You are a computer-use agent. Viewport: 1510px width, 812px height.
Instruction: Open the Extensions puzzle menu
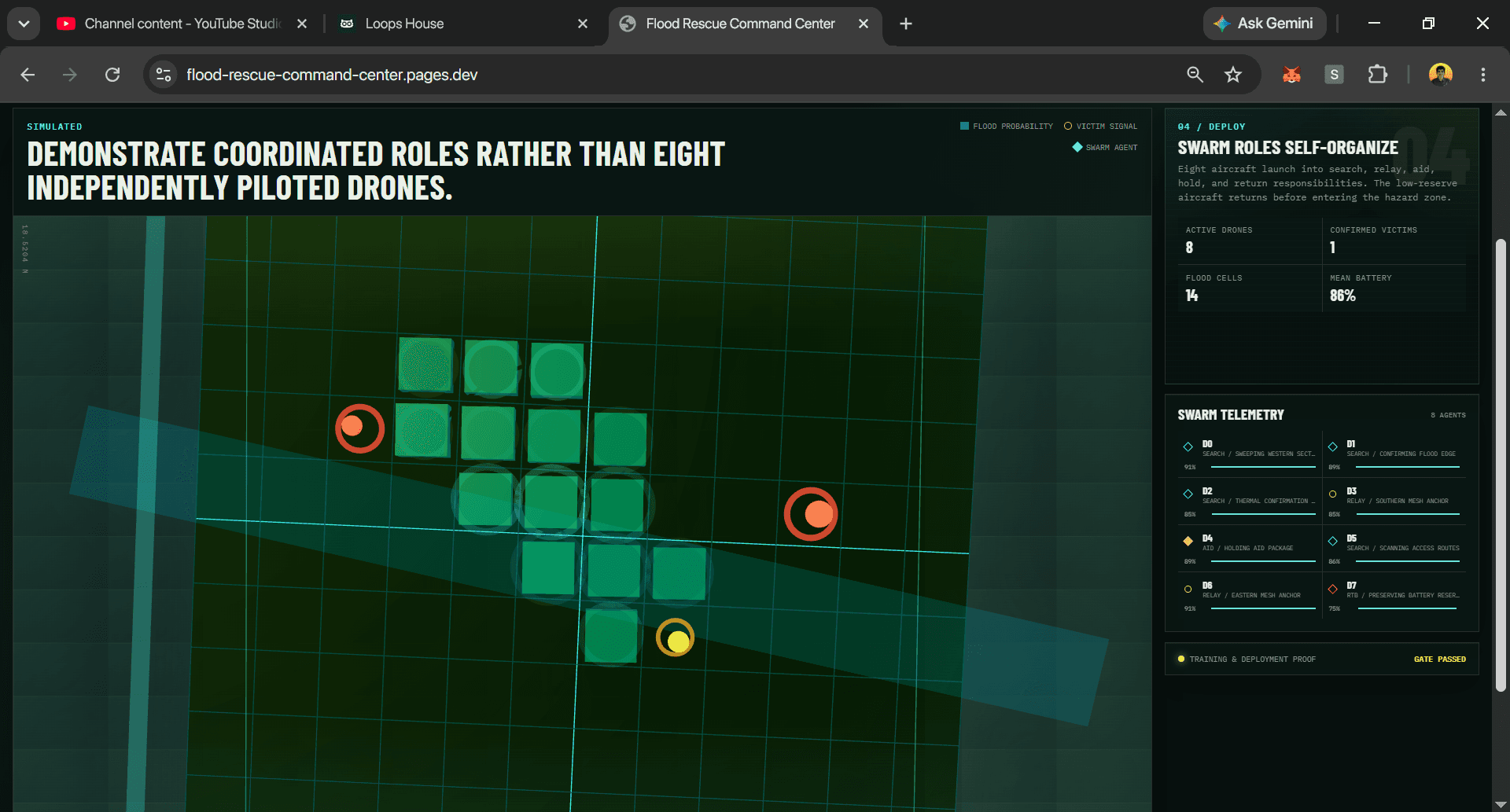(x=1377, y=75)
